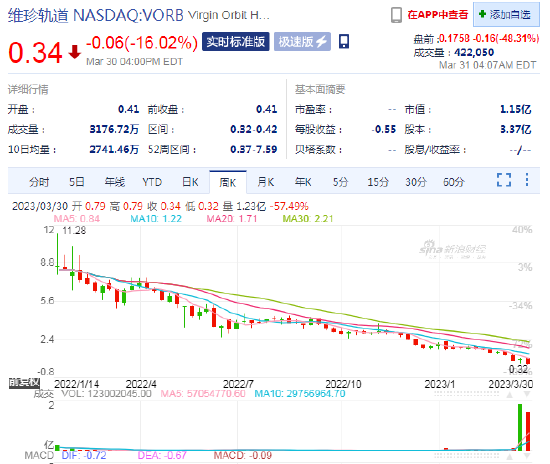Select the 实时标准版 button
Image resolution: width=550 pixels, height=464 pixels.
pyautogui.click(x=235, y=42)
